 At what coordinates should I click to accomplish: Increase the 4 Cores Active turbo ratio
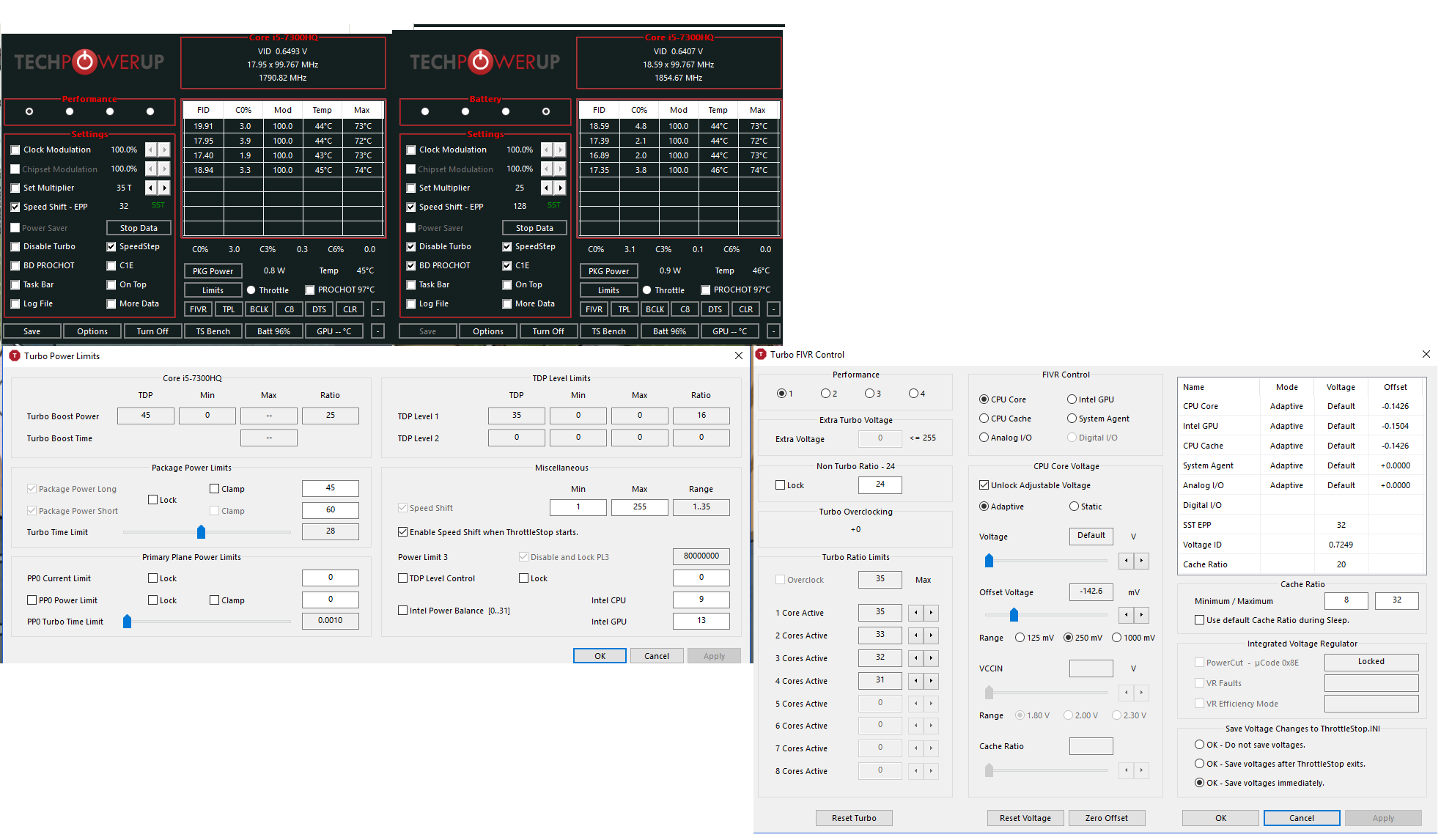point(931,681)
